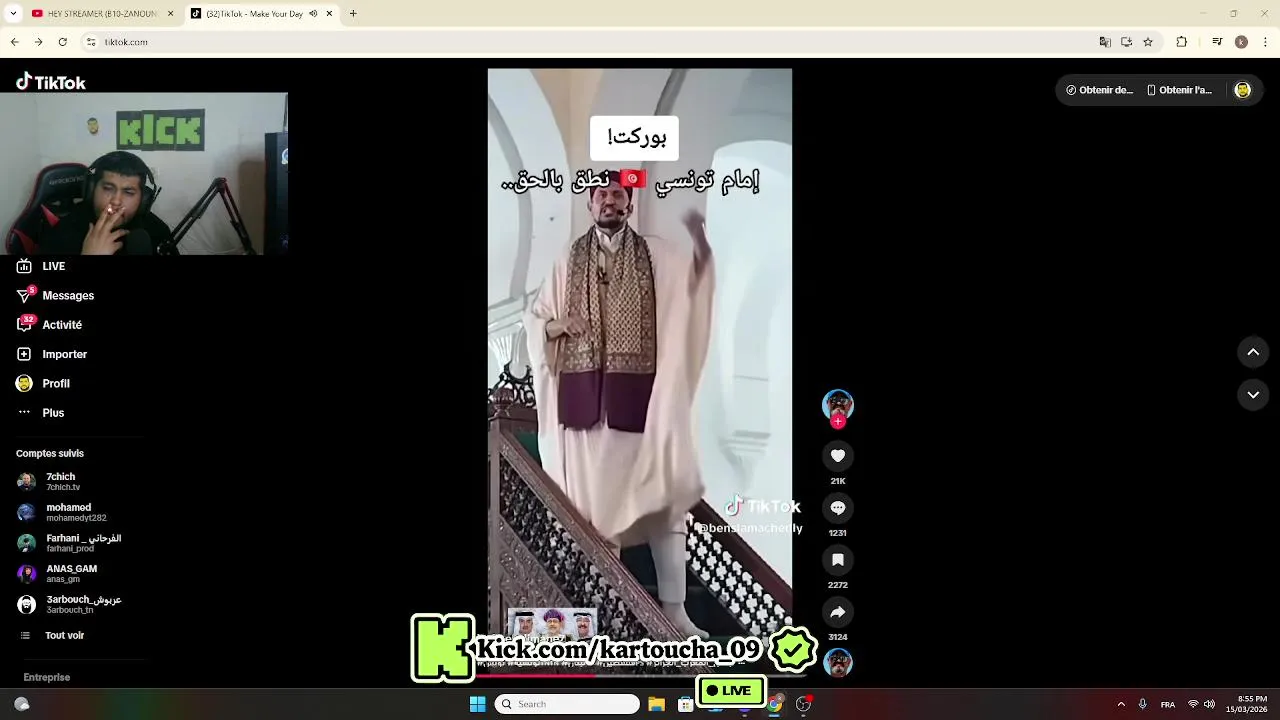The image size is (1280, 720).
Task: Open the sound disc avatar
Action: [838, 662]
